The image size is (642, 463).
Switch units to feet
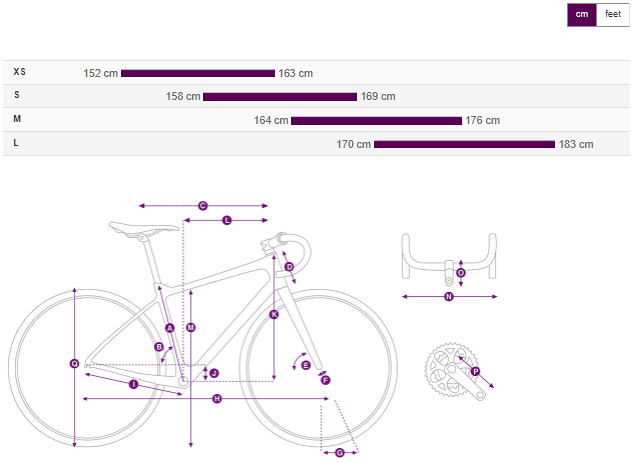coord(613,14)
